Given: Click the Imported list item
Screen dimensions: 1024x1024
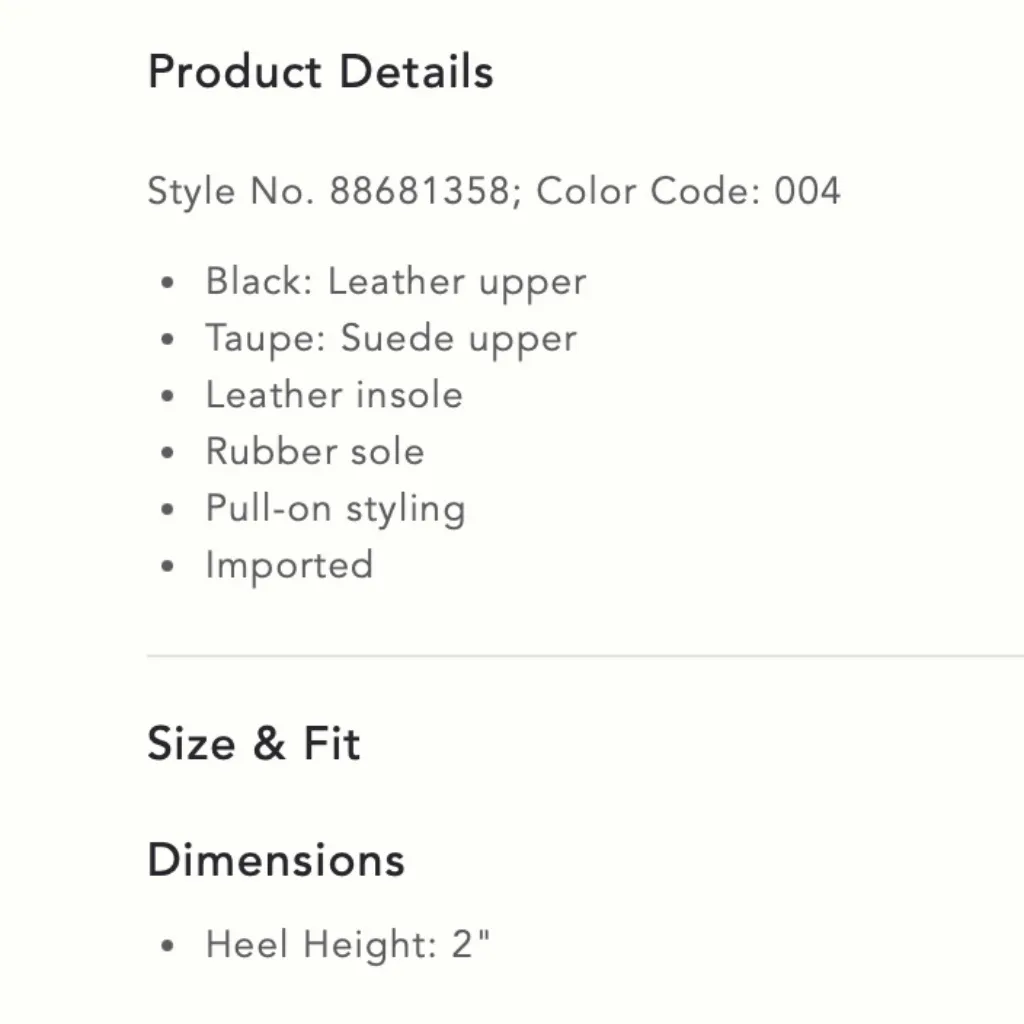Looking at the screenshot, I should 289,565.
